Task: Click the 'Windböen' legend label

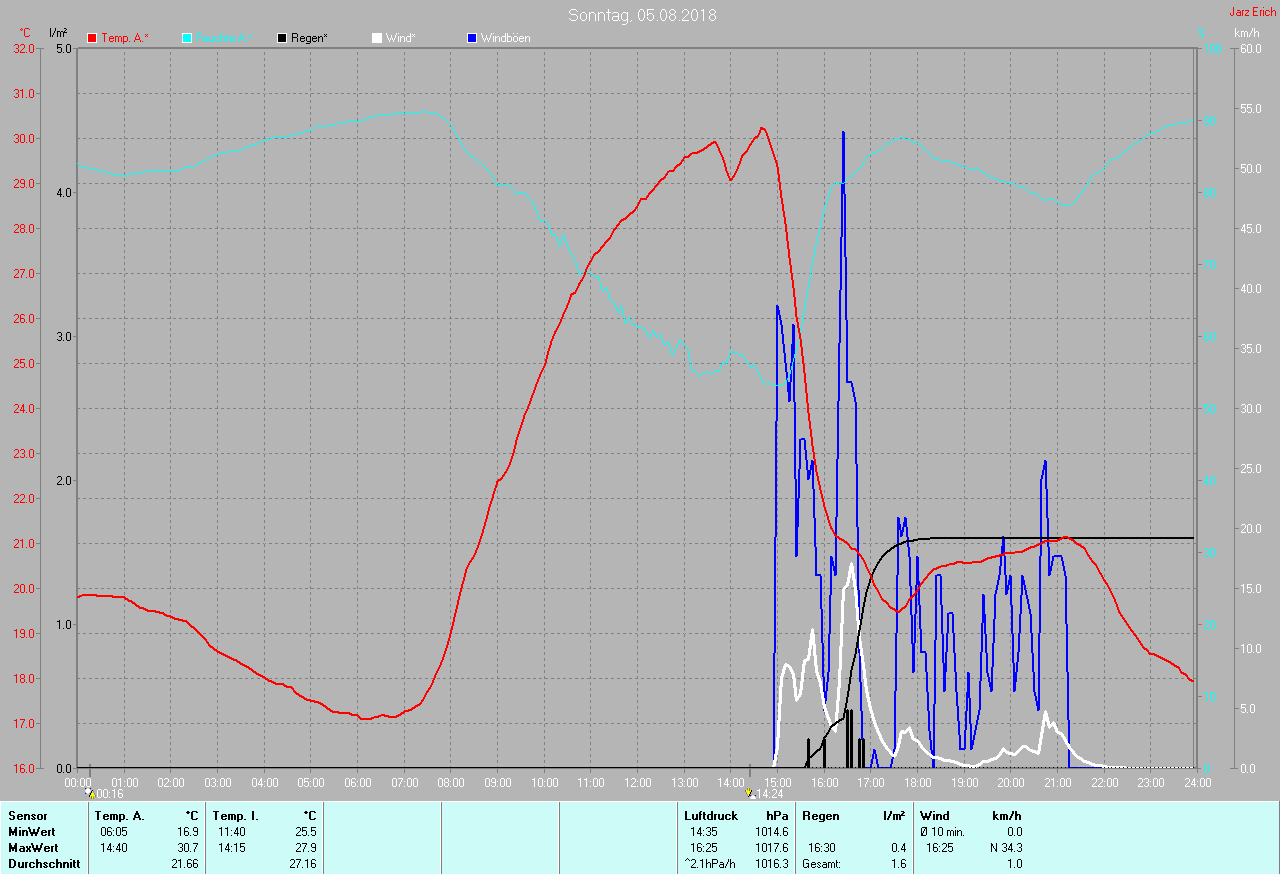Action: pyautogui.click(x=506, y=38)
